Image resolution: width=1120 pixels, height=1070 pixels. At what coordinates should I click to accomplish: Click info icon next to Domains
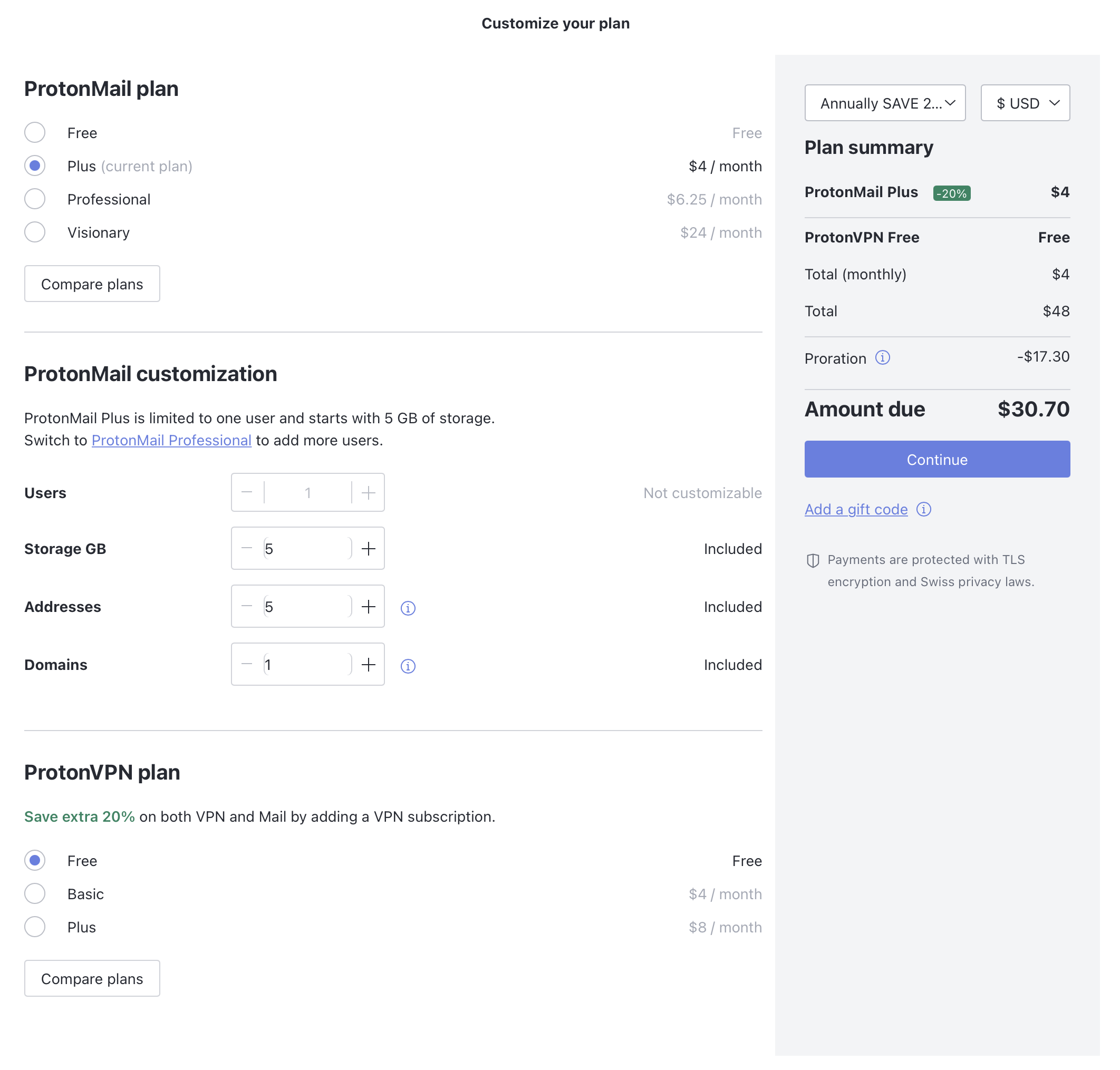click(x=408, y=666)
